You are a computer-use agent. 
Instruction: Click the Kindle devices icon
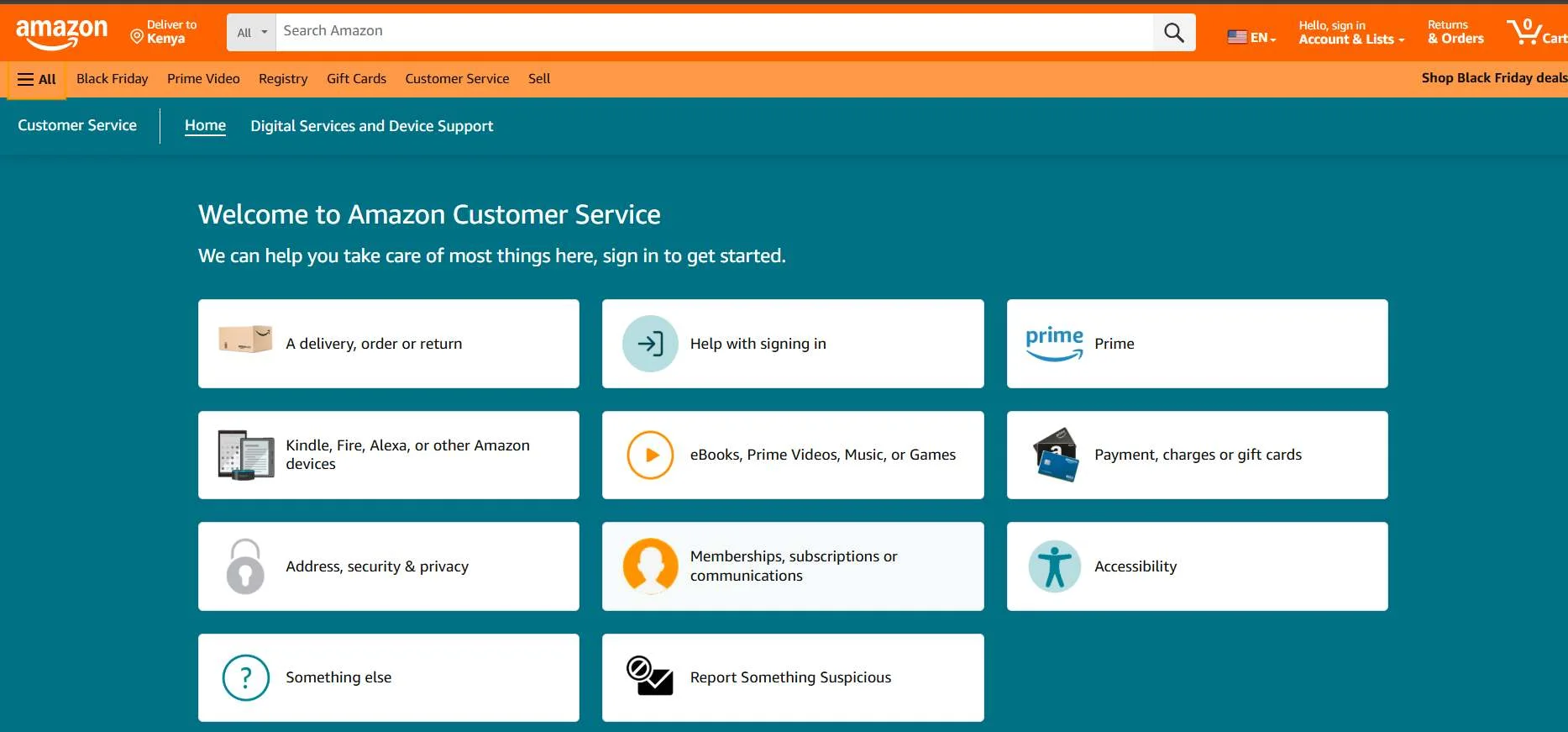pyautogui.click(x=245, y=455)
